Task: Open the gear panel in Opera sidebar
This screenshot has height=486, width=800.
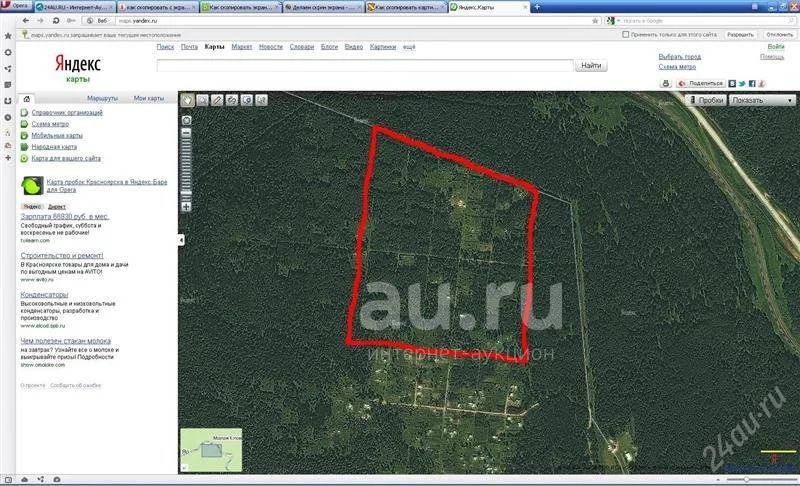Action: point(8,53)
